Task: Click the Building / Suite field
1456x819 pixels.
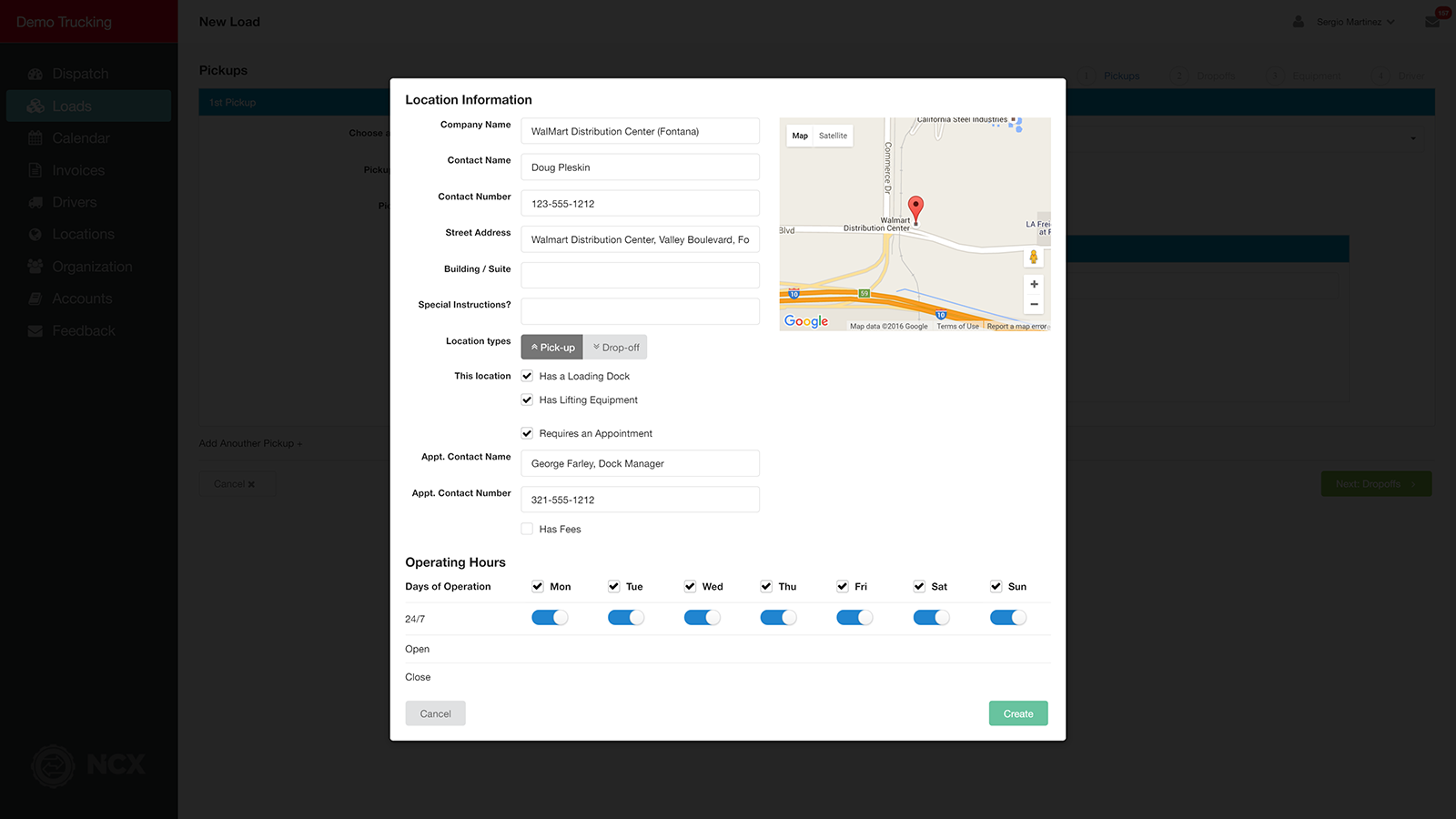Action: pyautogui.click(x=640, y=276)
